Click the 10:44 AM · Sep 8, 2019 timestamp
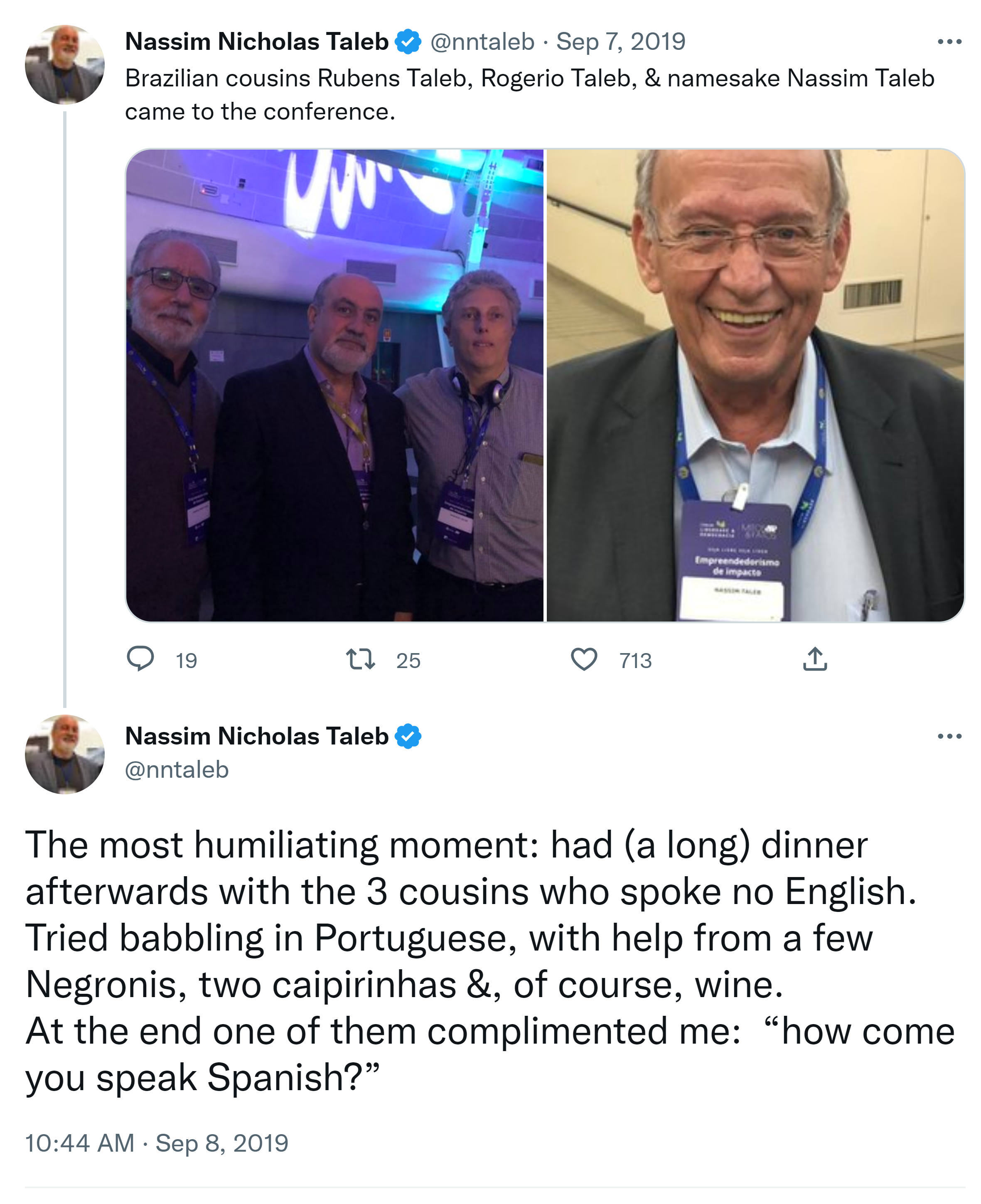Viewport: 981px width, 1204px height. coord(157,1143)
